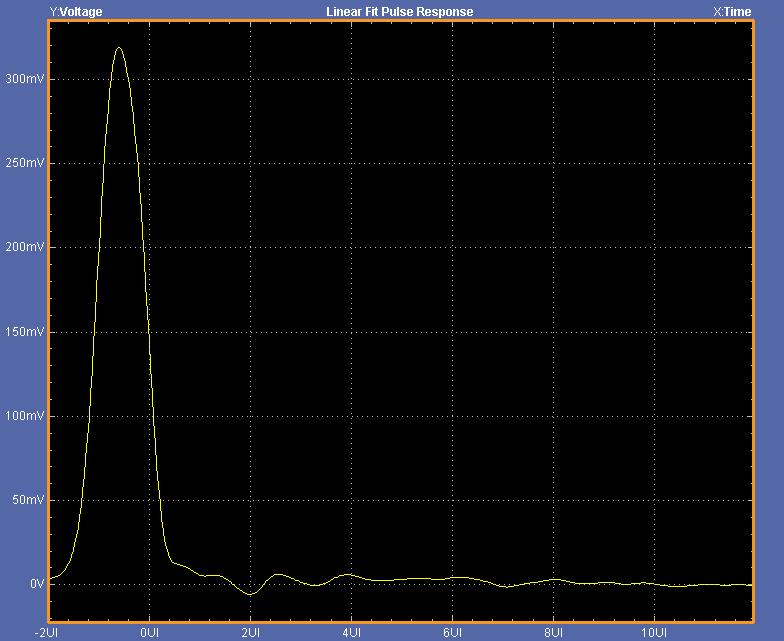Click the 0UI time axis label
The height and width of the screenshot is (641, 784).
tap(149, 633)
